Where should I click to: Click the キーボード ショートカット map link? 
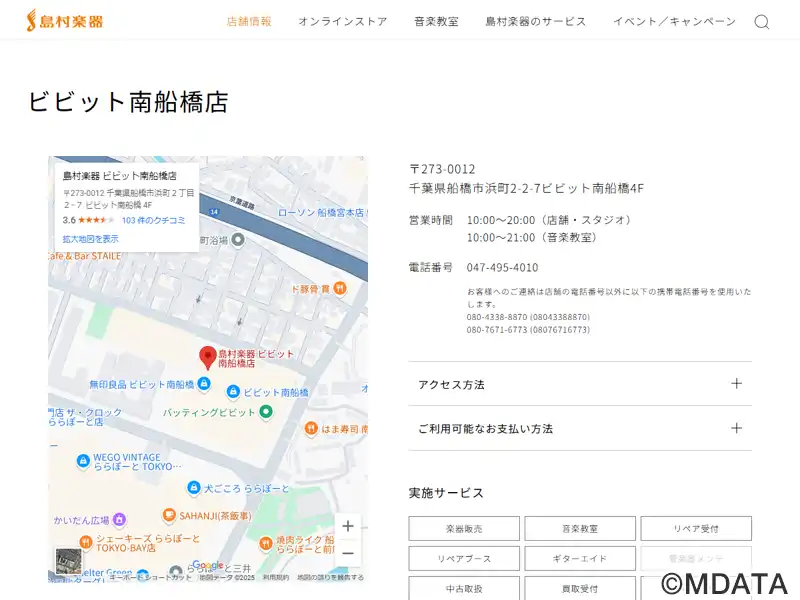(151, 577)
